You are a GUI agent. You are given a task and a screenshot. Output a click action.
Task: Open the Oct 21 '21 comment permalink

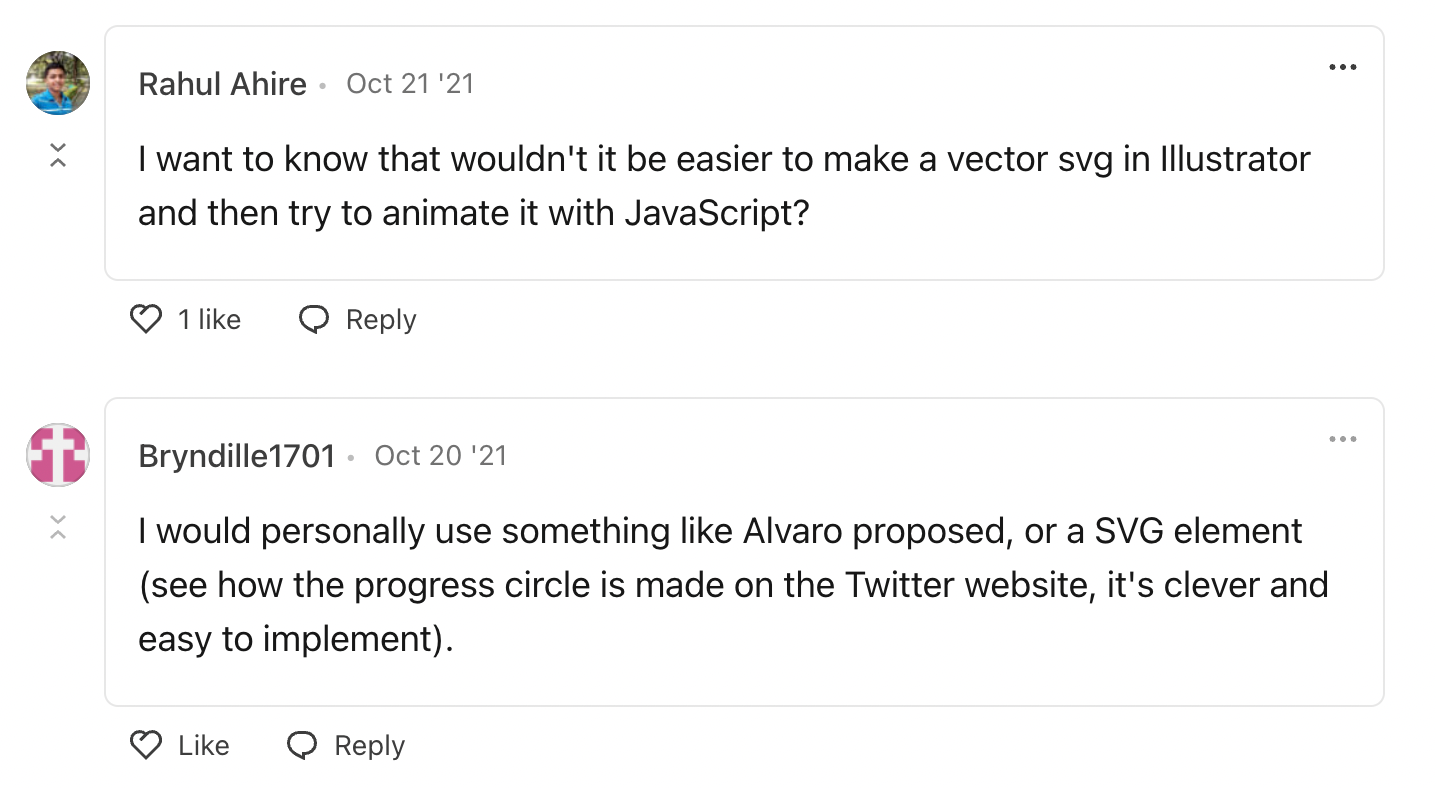410,84
